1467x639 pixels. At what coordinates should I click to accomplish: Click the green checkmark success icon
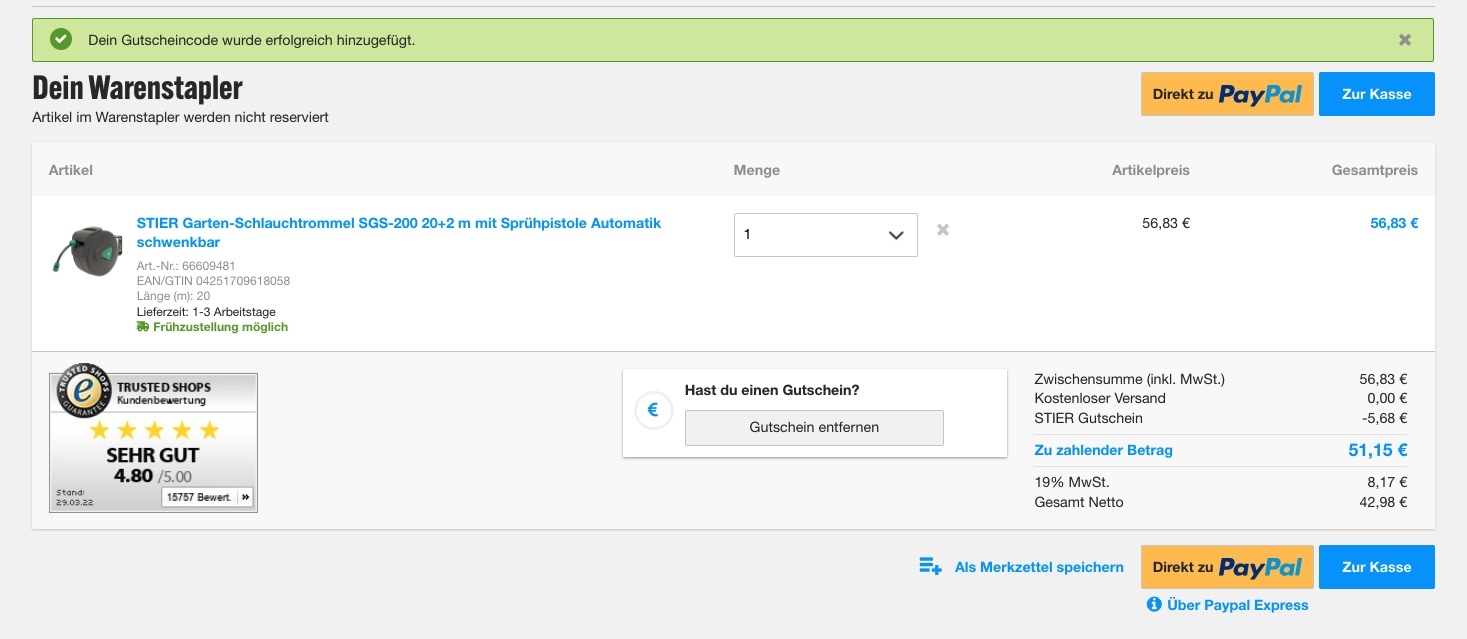pyautogui.click(x=61, y=40)
